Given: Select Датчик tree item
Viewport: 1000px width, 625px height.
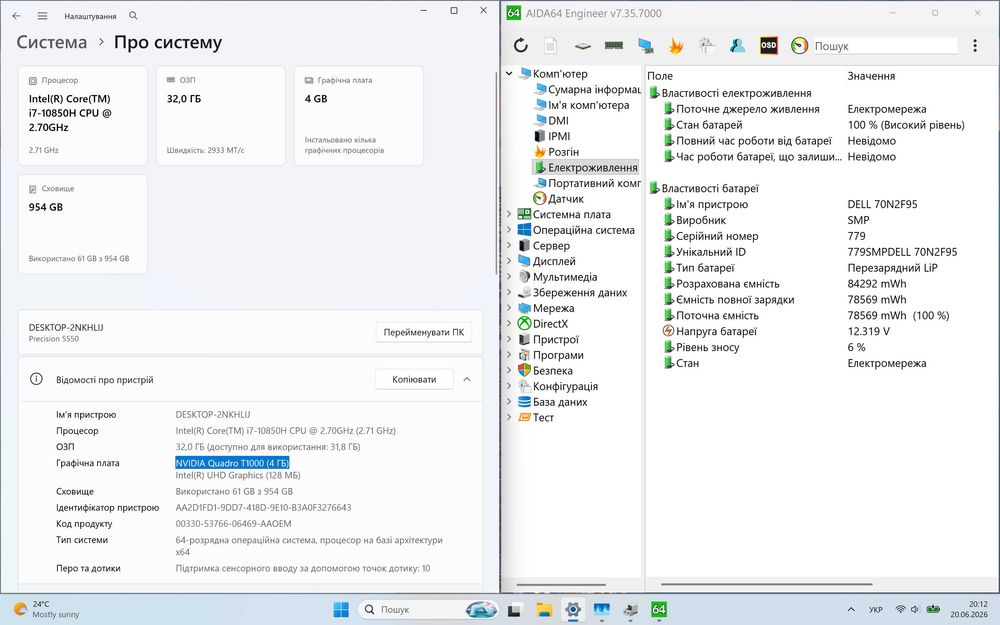Looking at the screenshot, I should coord(559,198).
